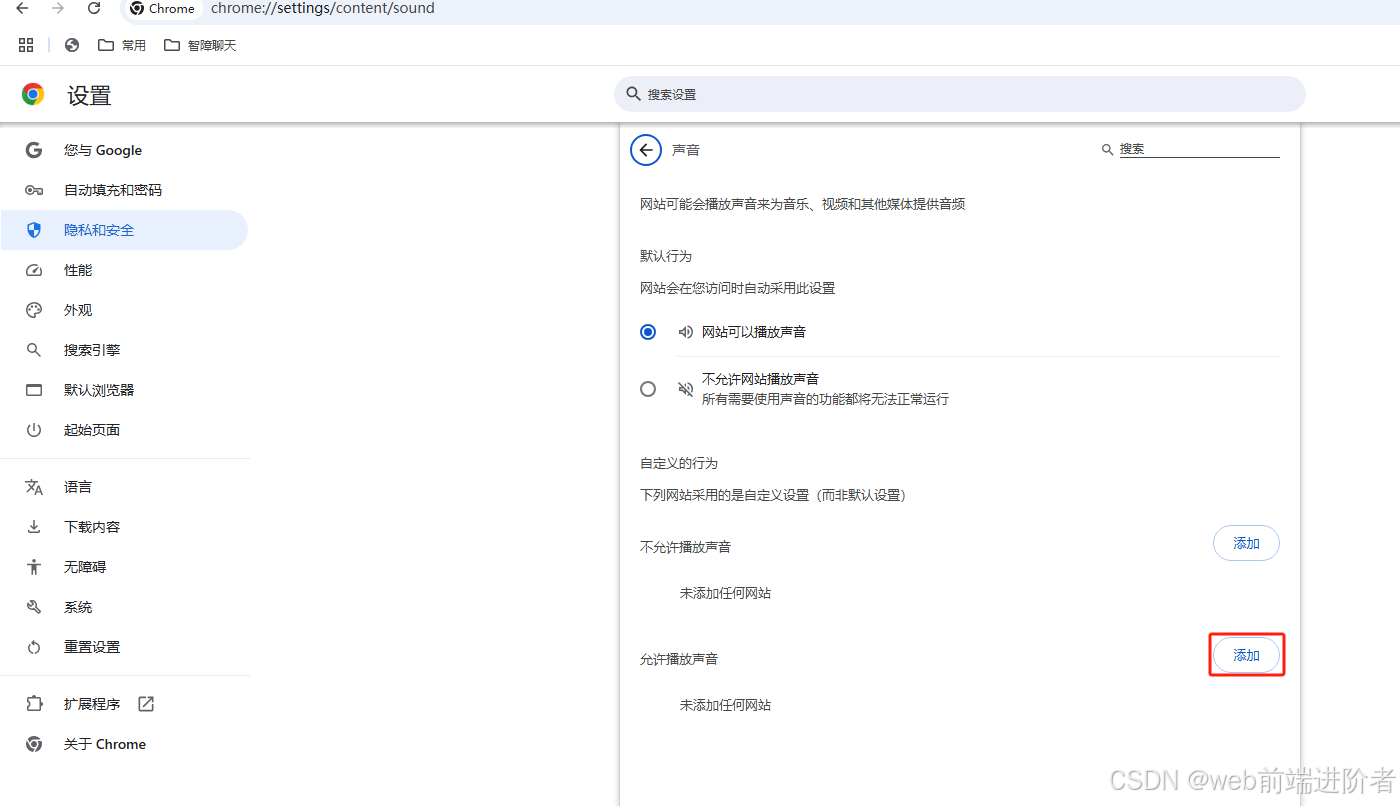The height and width of the screenshot is (806, 1400).
Task: Click the shield icon beside 隐私和安全
Action: click(33, 229)
